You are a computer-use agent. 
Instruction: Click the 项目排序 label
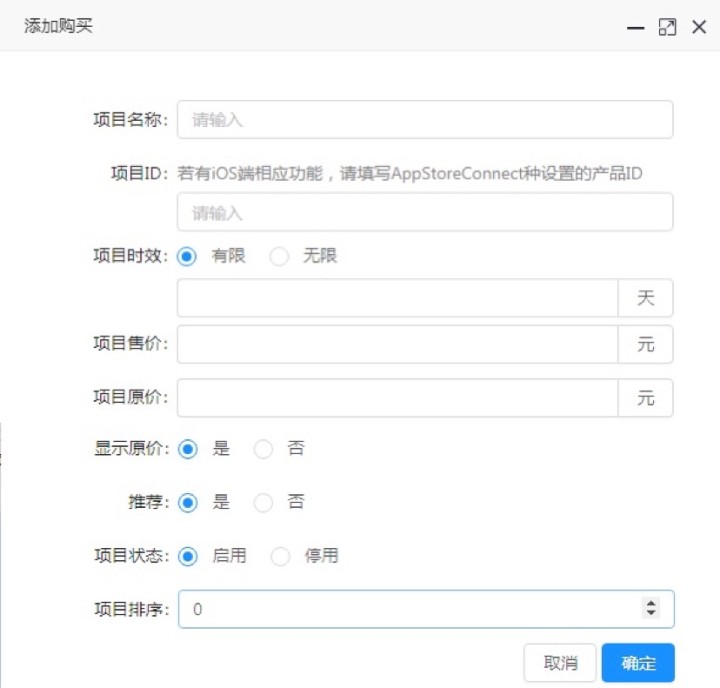coord(132,609)
